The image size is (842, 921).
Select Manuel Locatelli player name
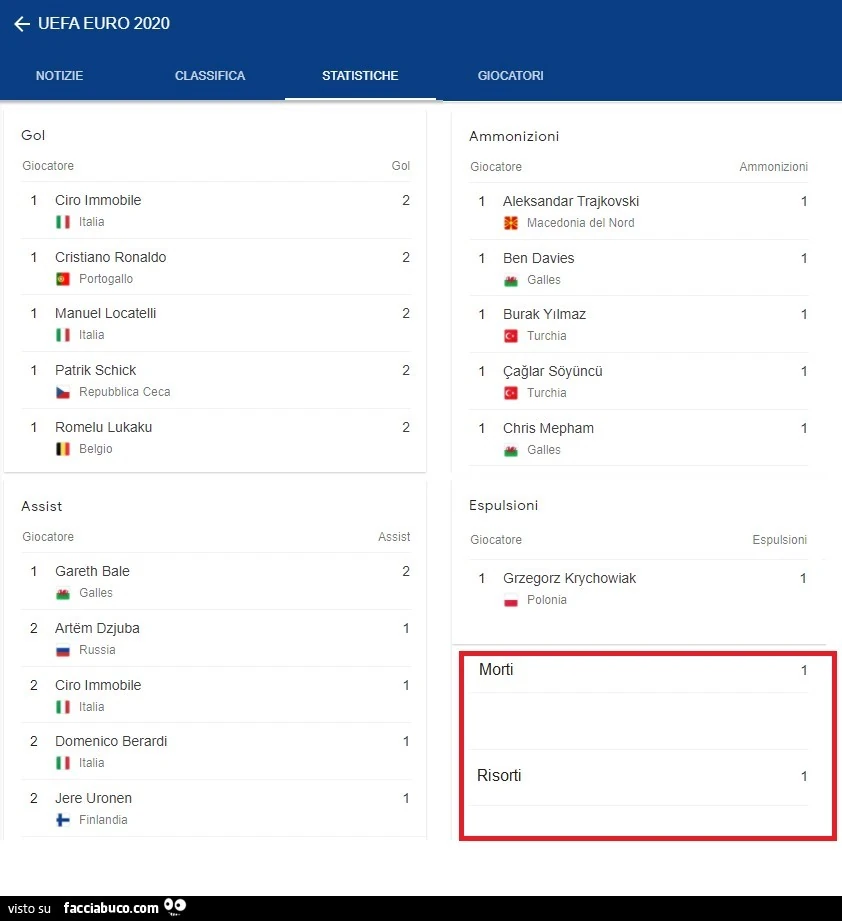(x=106, y=314)
